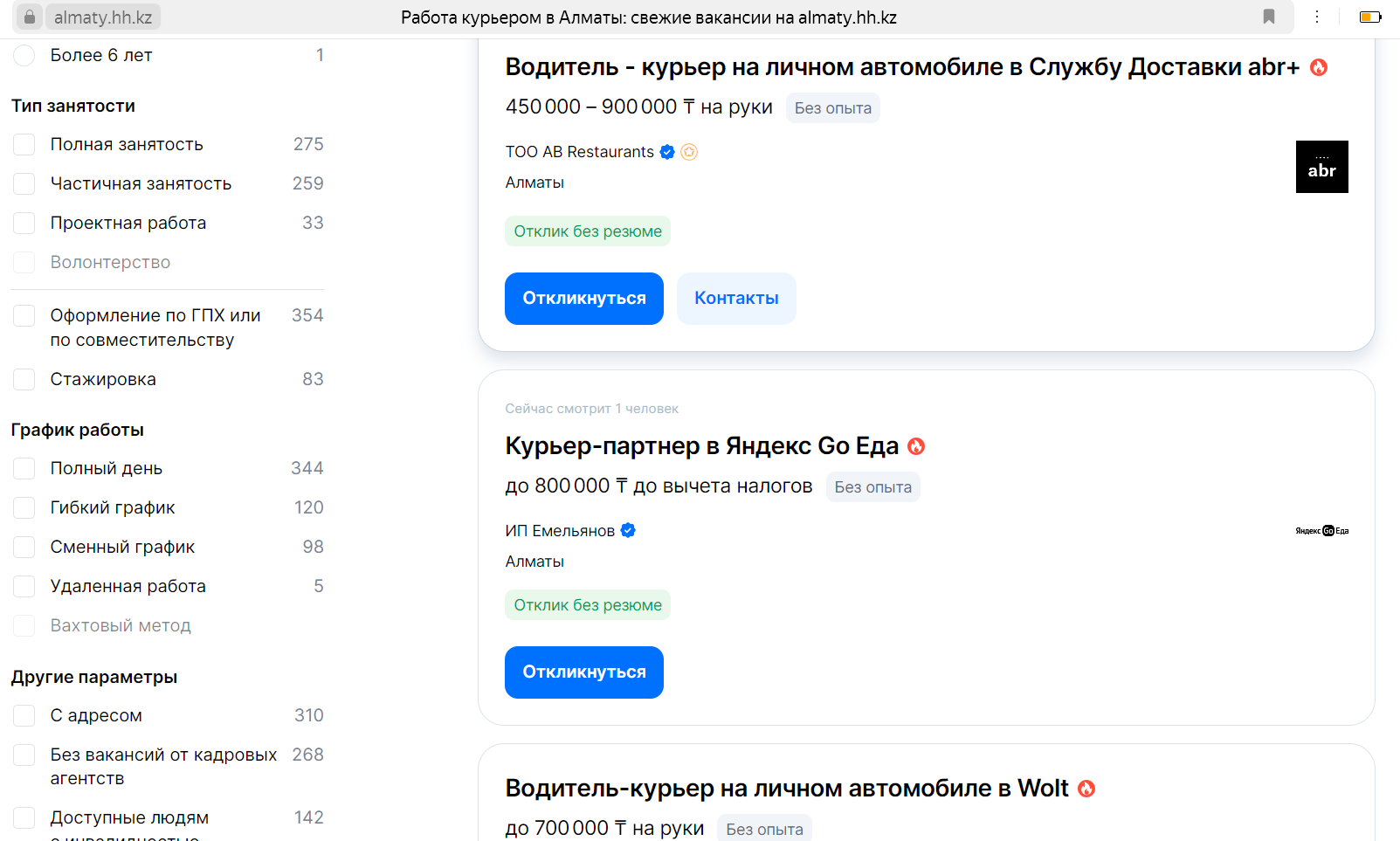The height and width of the screenshot is (841, 1400).
Task: Click the Сейчас смотрит 1 человек text
Action: (x=591, y=409)
